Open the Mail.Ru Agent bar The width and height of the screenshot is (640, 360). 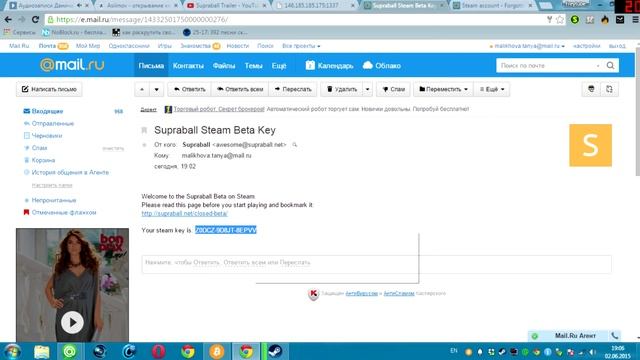[x=574, y=336]
